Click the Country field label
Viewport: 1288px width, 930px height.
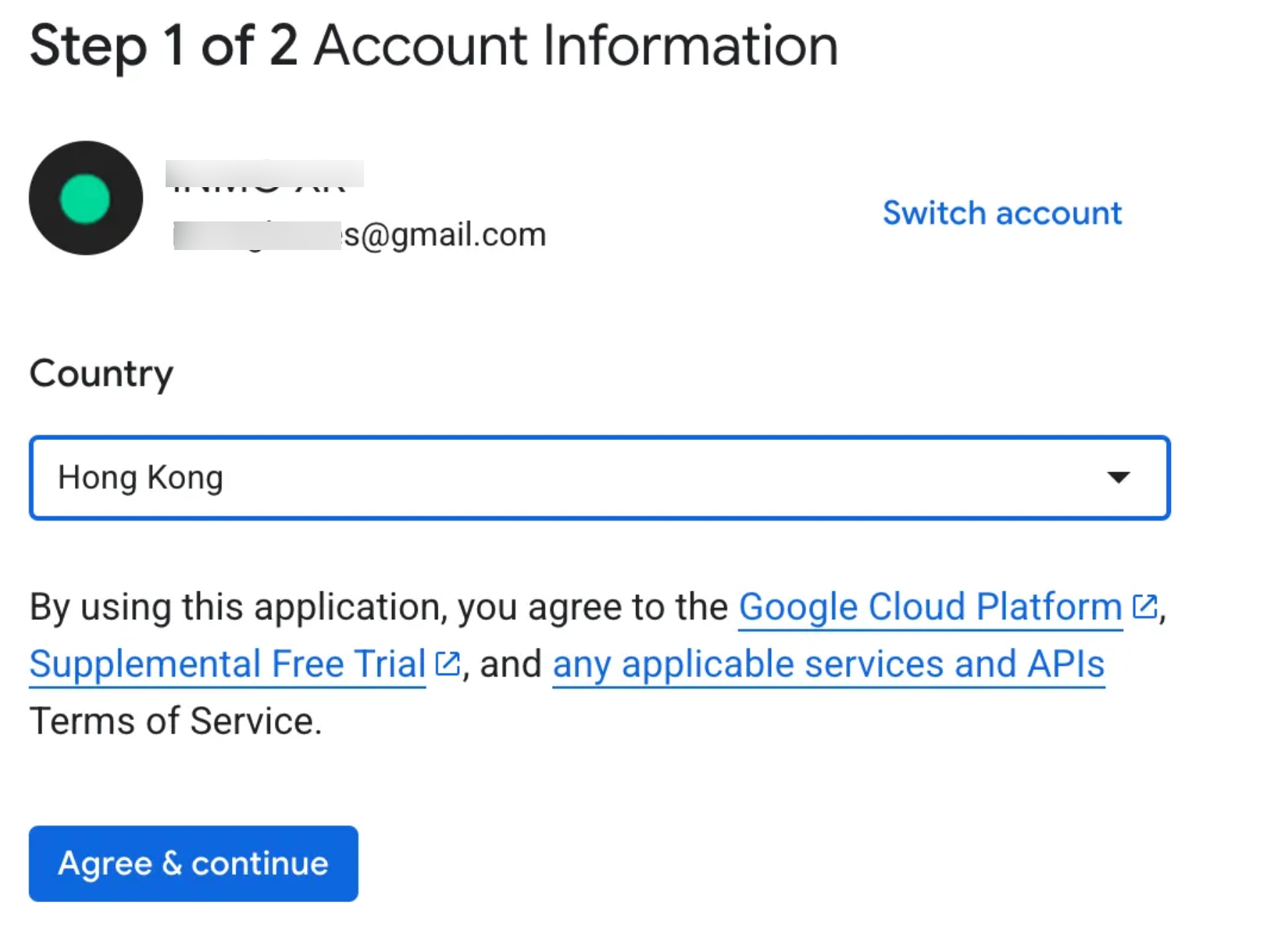coord(101,374)
